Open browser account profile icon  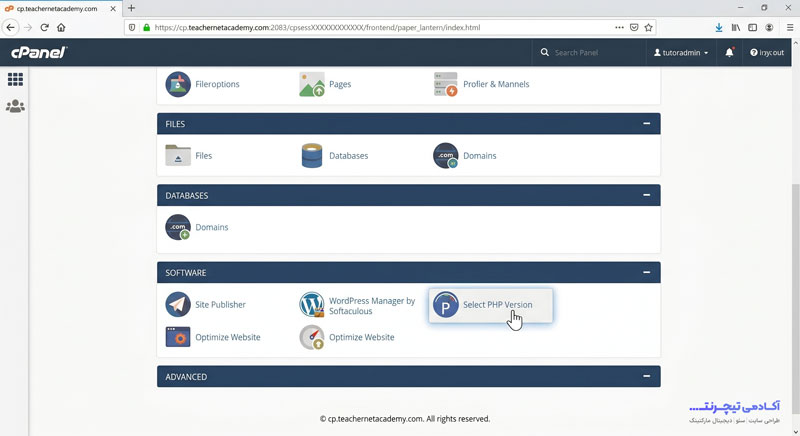coord(769,28)
